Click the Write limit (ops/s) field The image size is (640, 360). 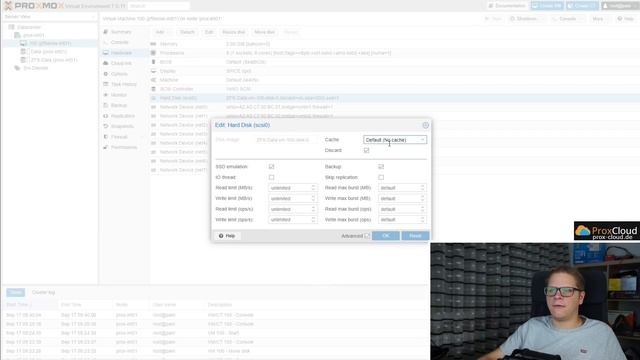pyautogui.click(x=292, y=220)
